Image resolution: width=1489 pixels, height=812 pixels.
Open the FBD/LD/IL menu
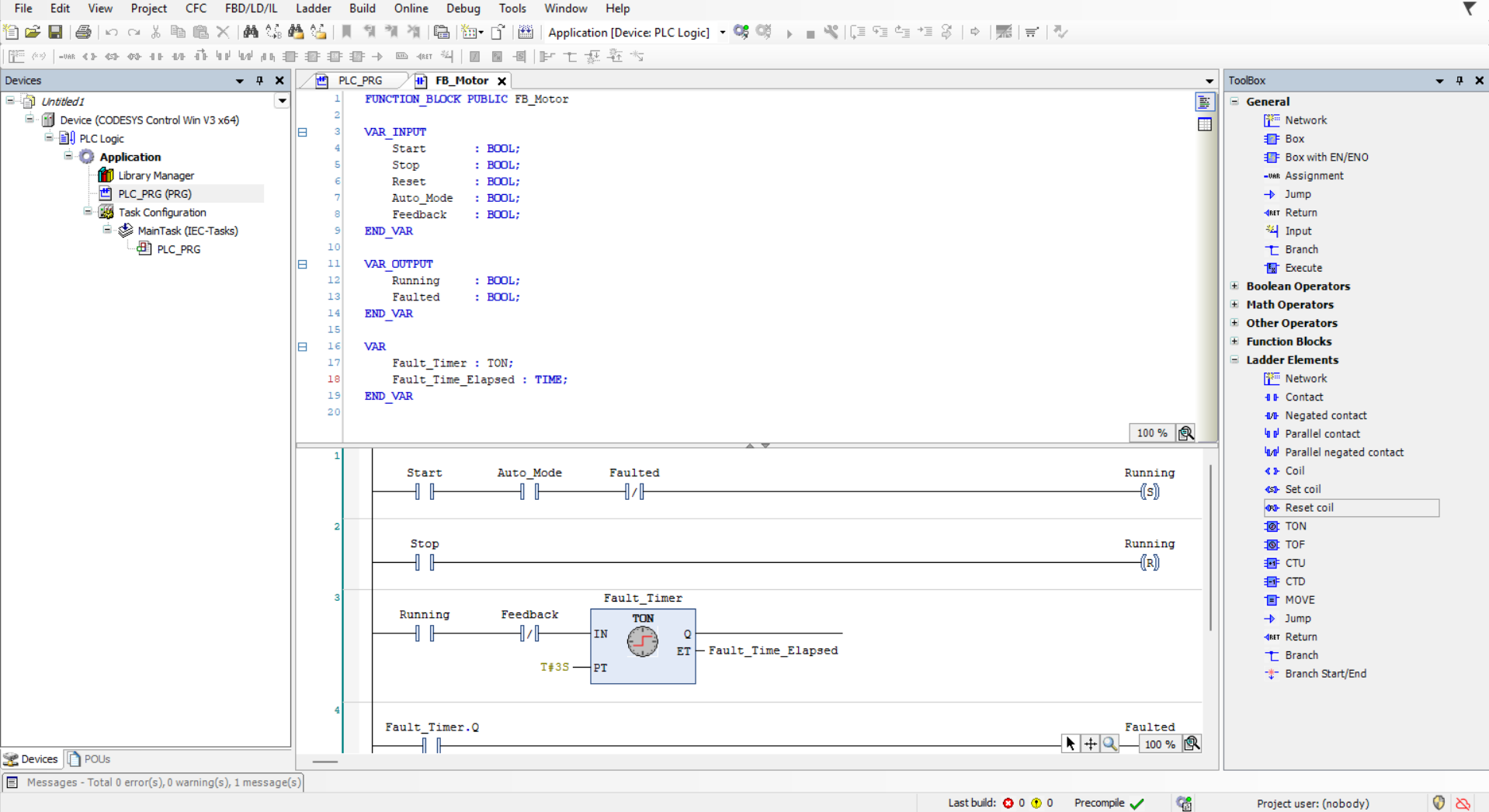251,9
